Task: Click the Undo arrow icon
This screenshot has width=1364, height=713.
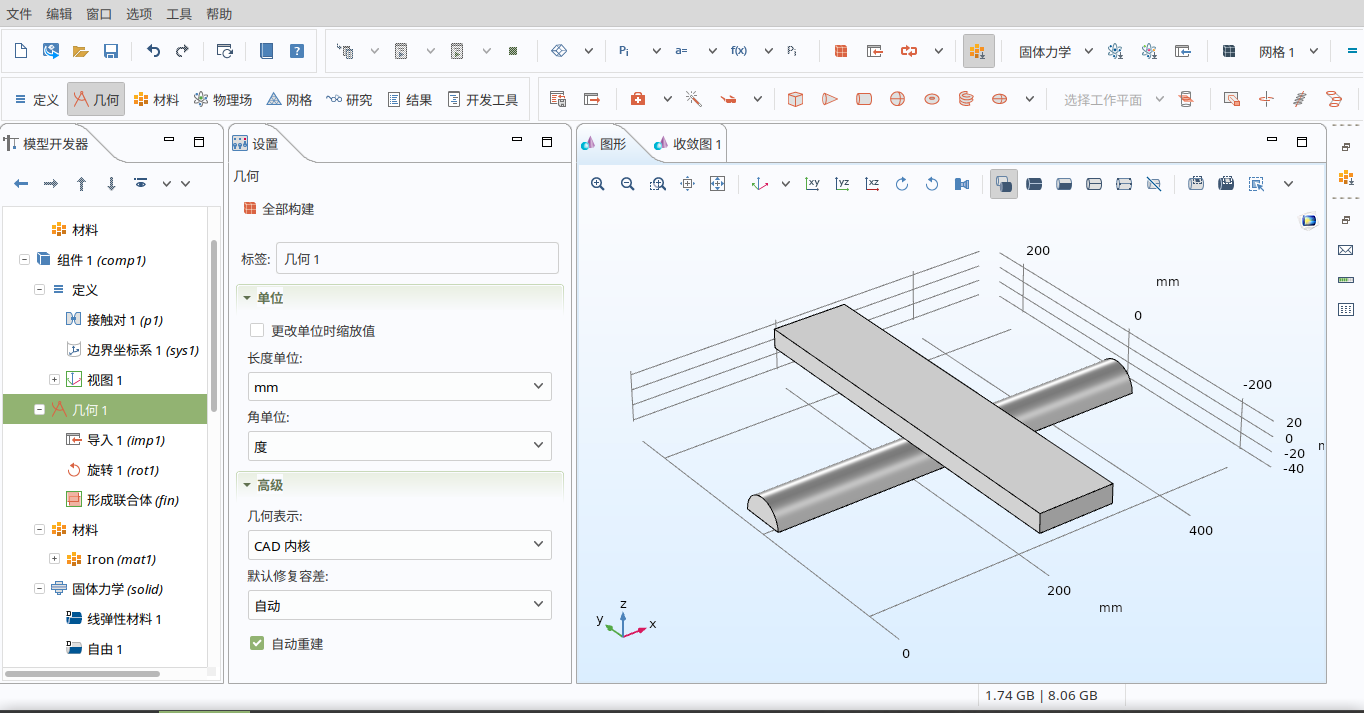Action: coord(153,51)
